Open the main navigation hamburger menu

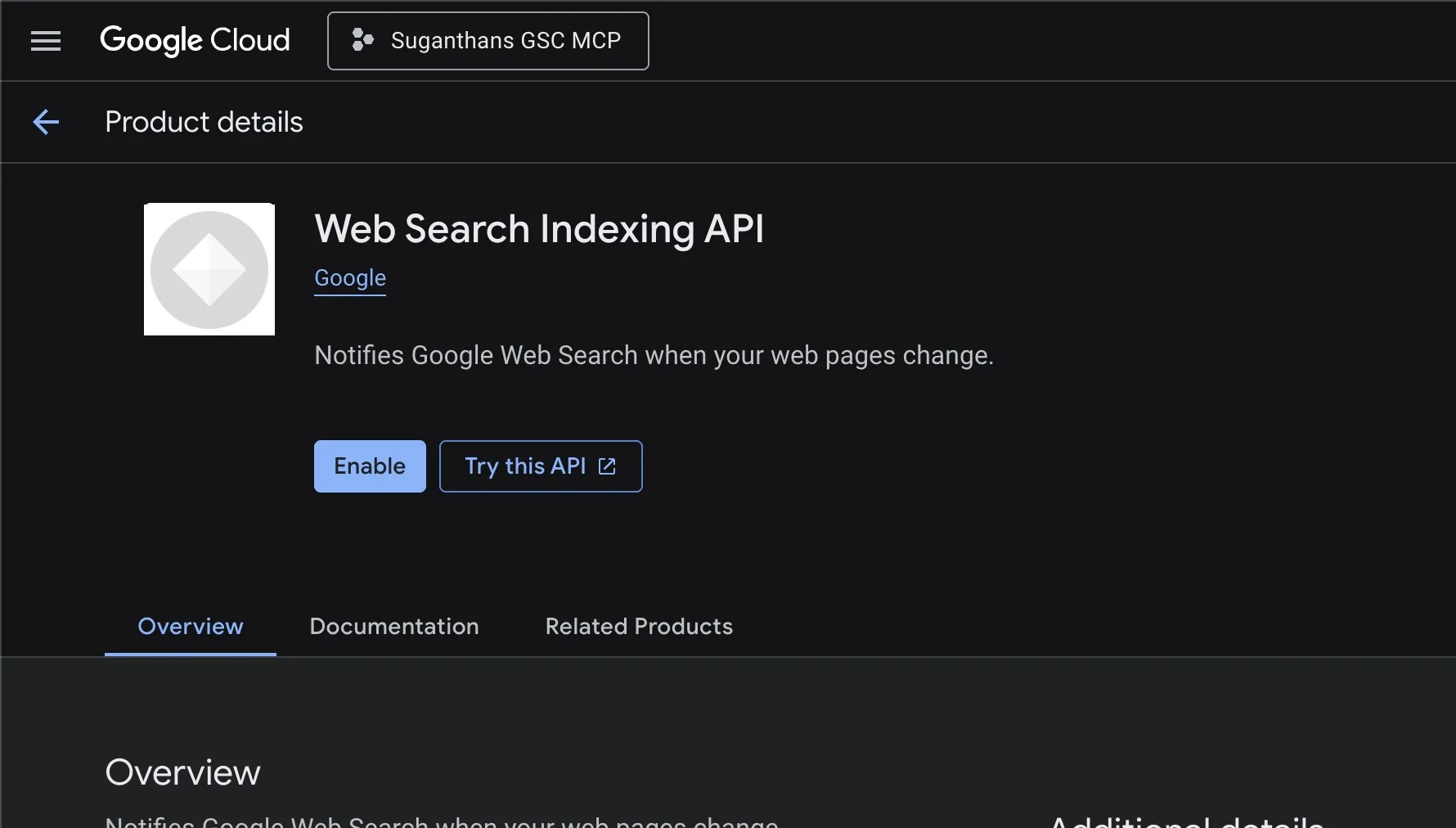[x=46, y=41]
